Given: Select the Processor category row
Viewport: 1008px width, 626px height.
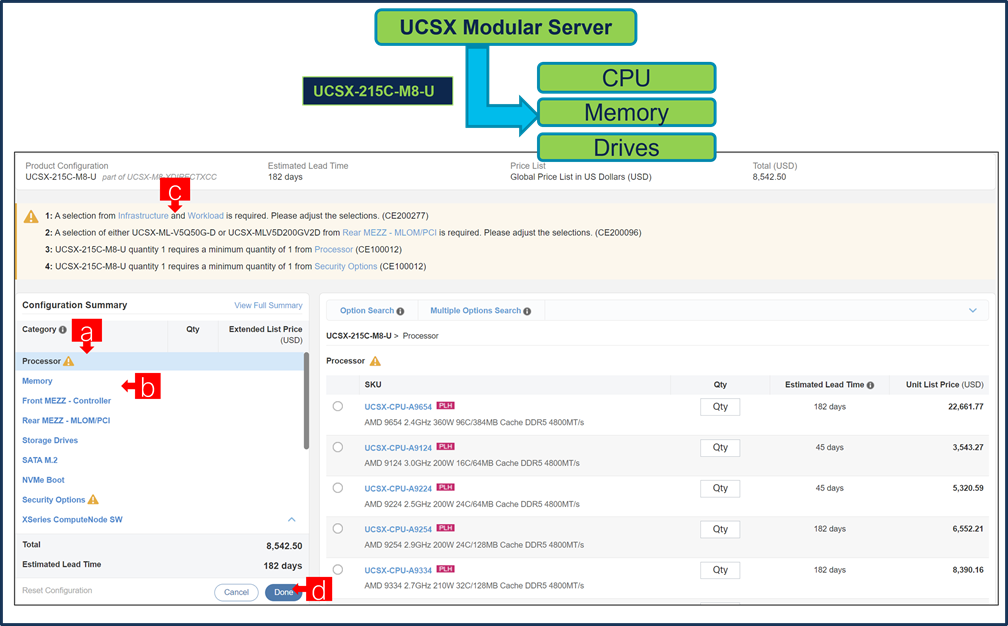Looking at the screenshot, I should (159, 361).
